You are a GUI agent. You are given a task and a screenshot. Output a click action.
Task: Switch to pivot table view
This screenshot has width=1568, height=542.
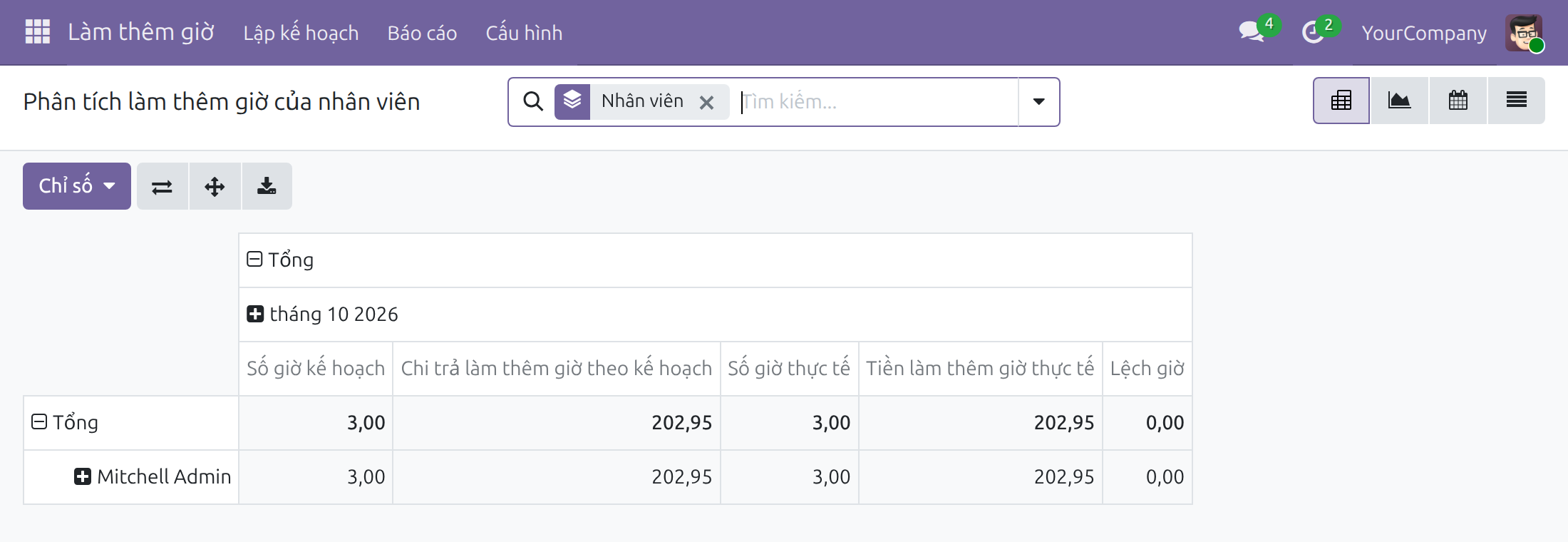1341,101
